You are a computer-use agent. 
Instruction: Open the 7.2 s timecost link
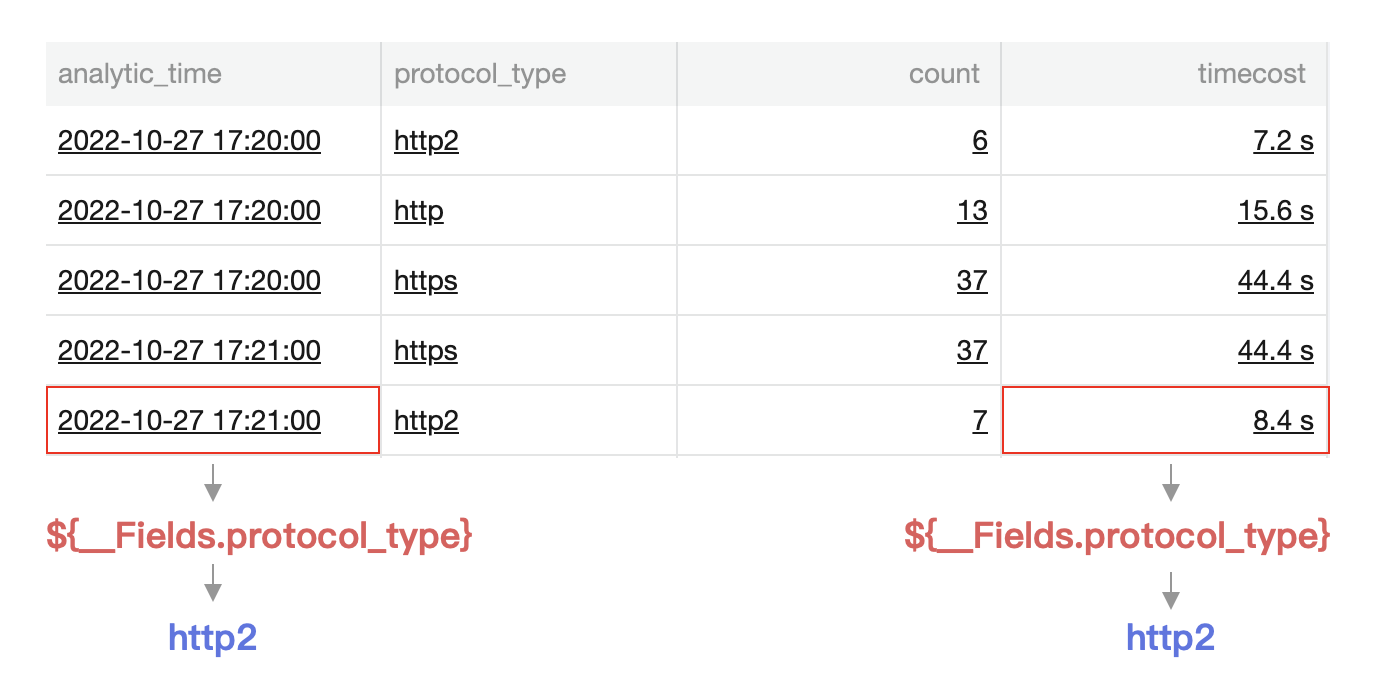pos(1283,141)
